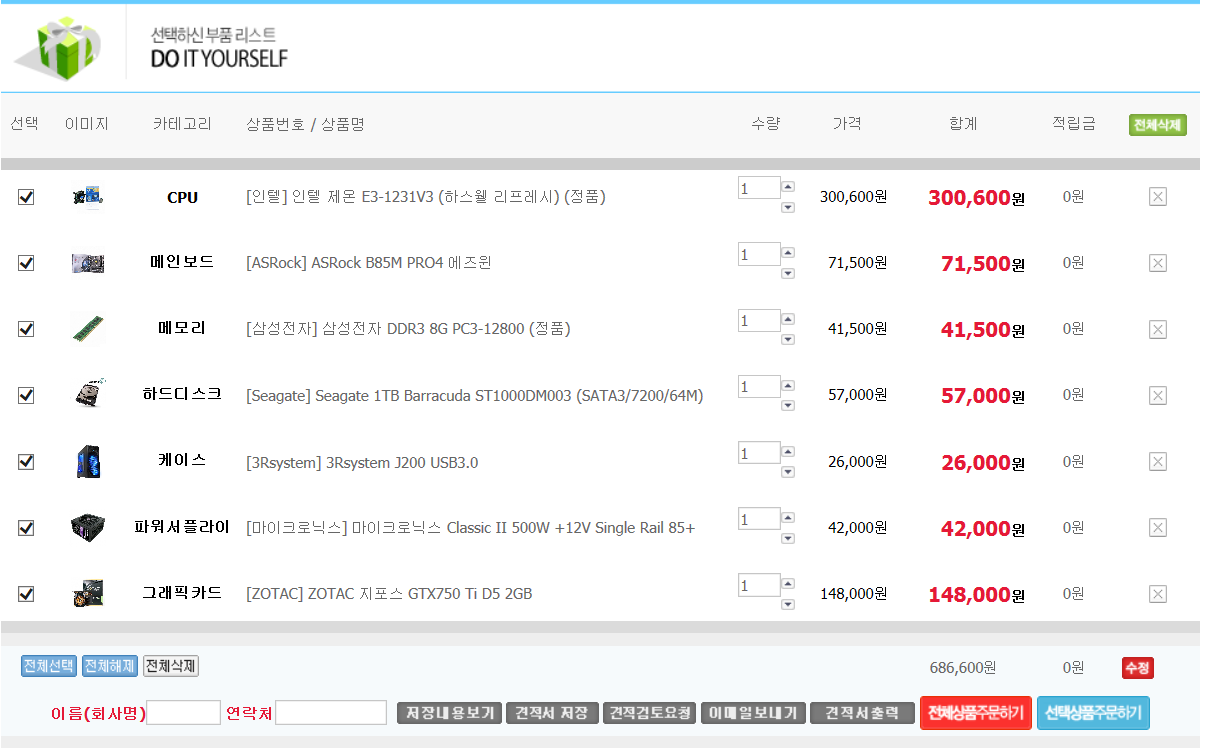Increase 파워서플라이 quantity with up arrow

(788, 516)
